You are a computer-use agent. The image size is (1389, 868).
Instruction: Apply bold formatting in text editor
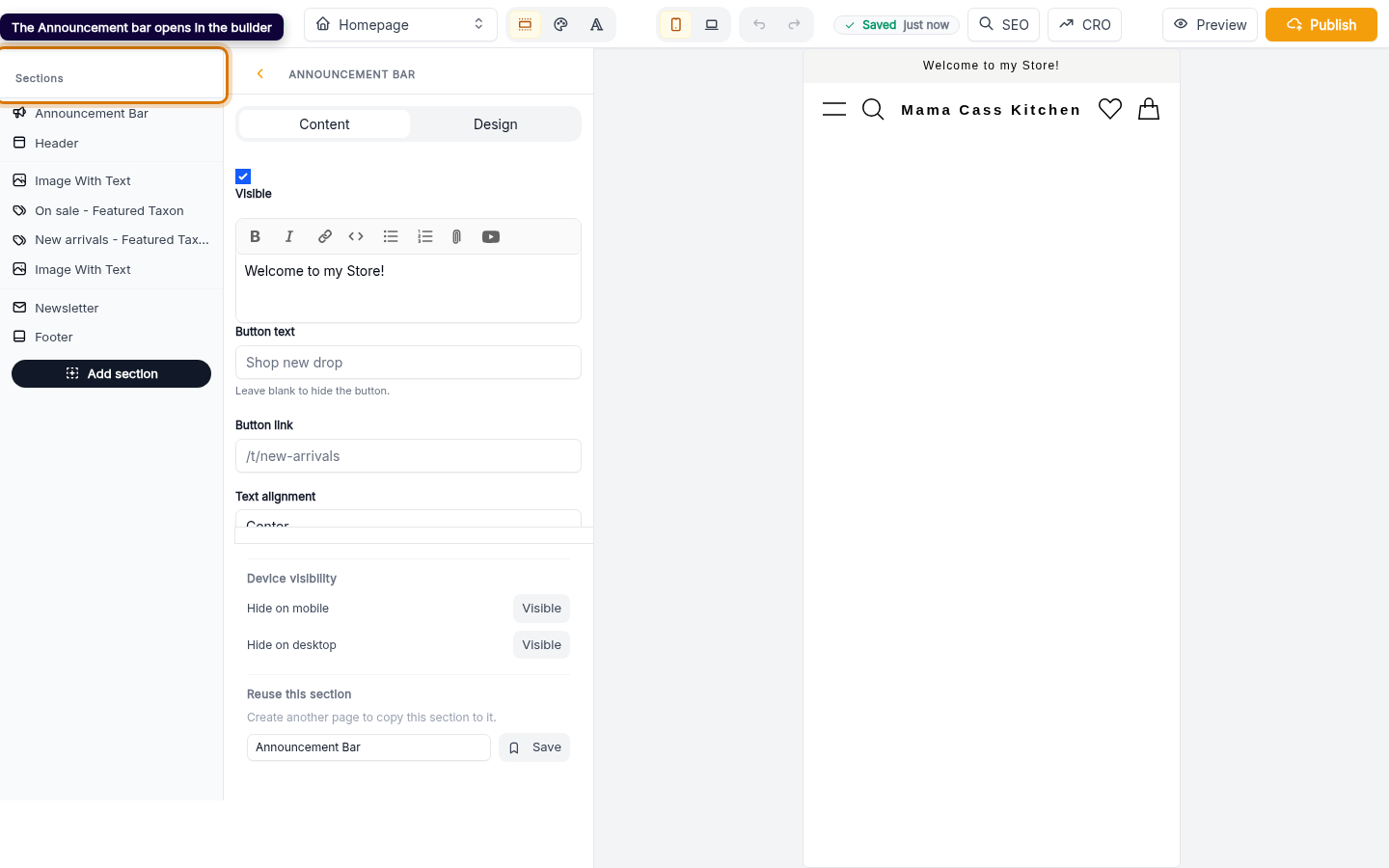tap(255, 236)
